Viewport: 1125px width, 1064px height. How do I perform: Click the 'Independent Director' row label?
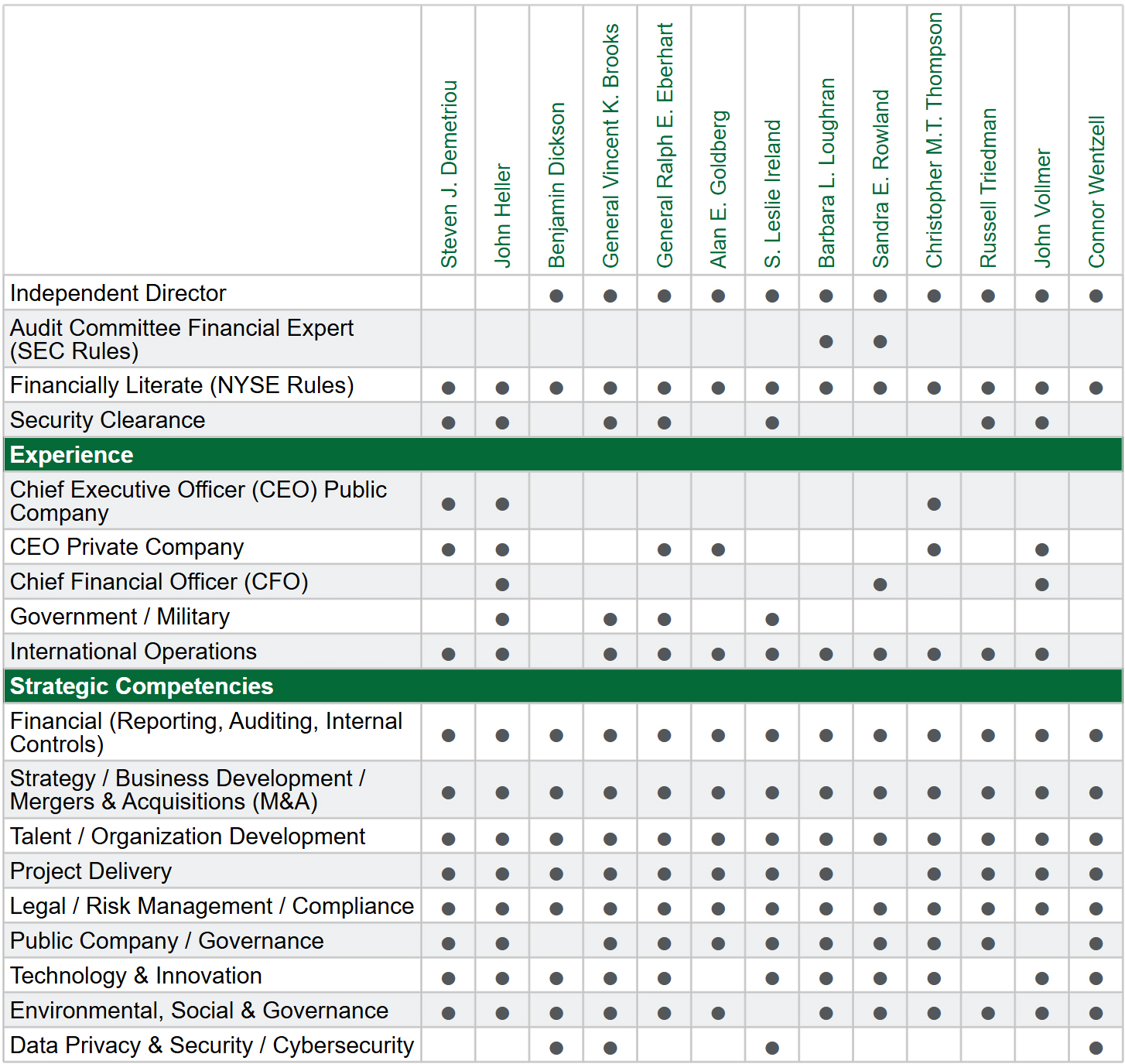click(118, 293)
